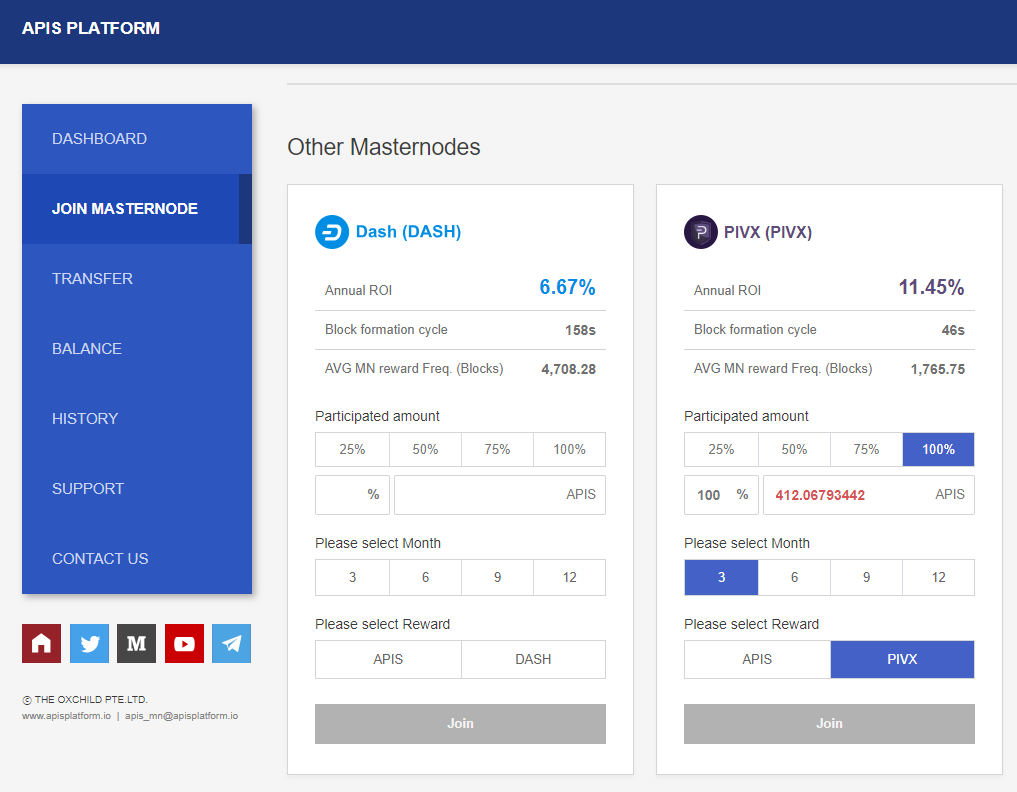Select 25% participation for PIVX
Image resolution: width=1017 pixels, height=792 pixels.
(721, 450)
